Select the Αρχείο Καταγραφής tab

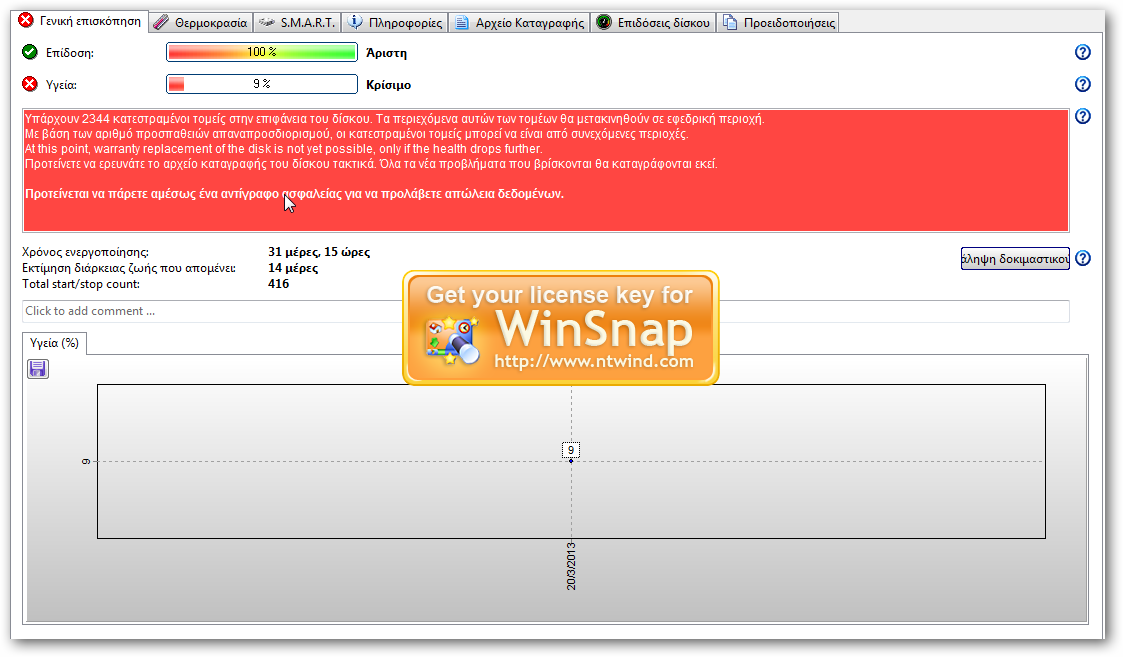click(x=519, y=23)
